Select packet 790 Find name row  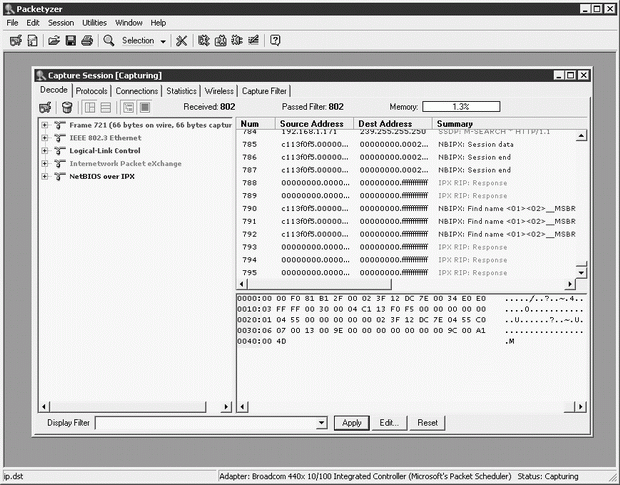(407, 208)
